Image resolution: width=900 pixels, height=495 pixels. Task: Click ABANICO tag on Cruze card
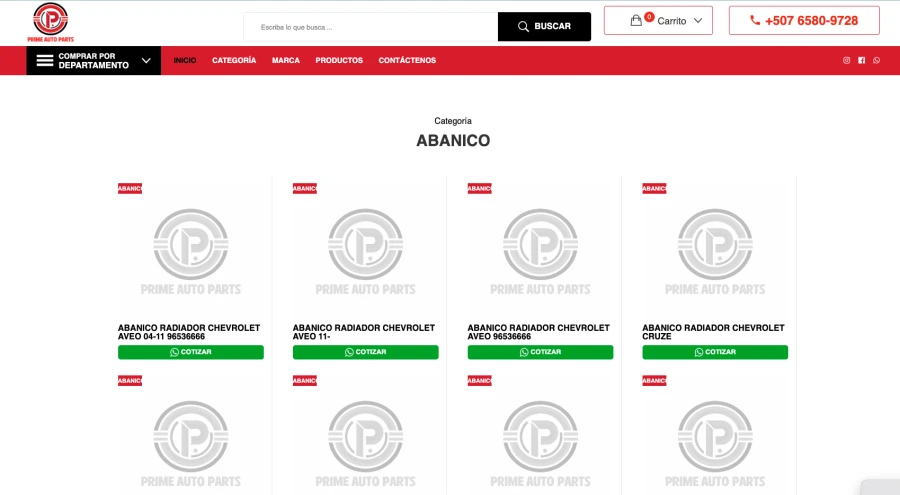pyautogui.click(x=654, y=188)
